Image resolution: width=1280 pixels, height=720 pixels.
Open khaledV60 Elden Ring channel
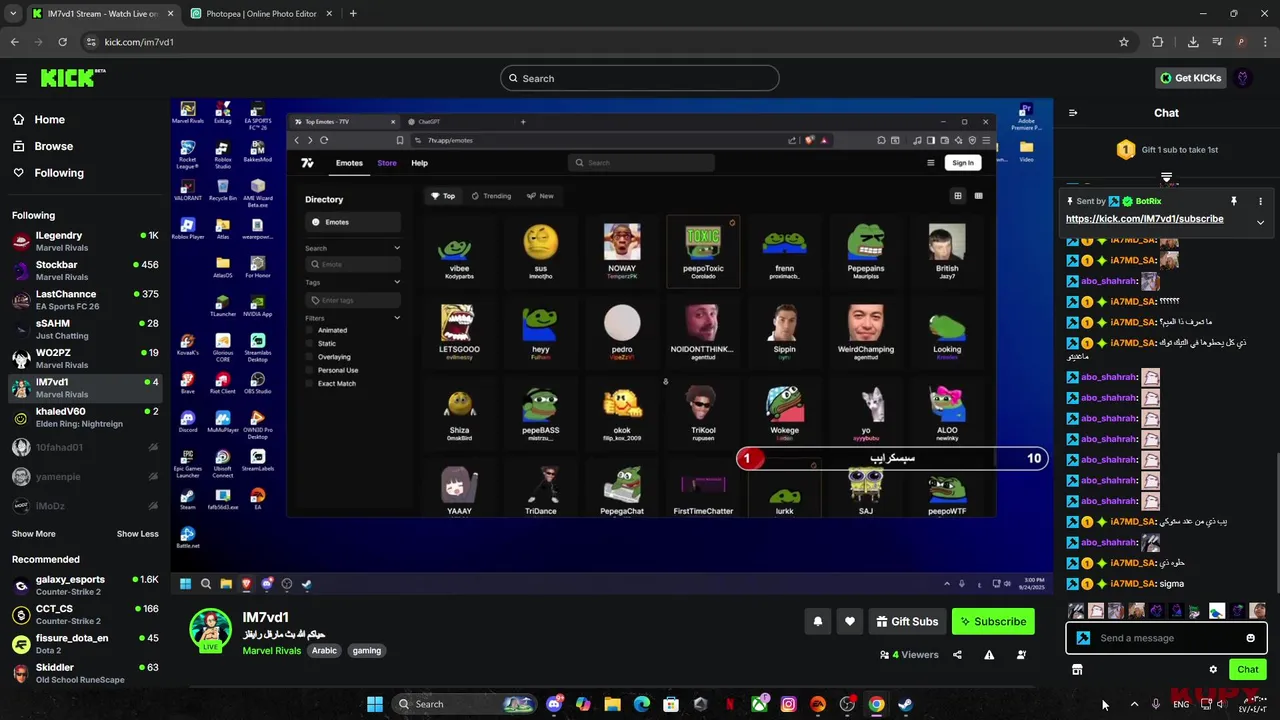point(85,417)
